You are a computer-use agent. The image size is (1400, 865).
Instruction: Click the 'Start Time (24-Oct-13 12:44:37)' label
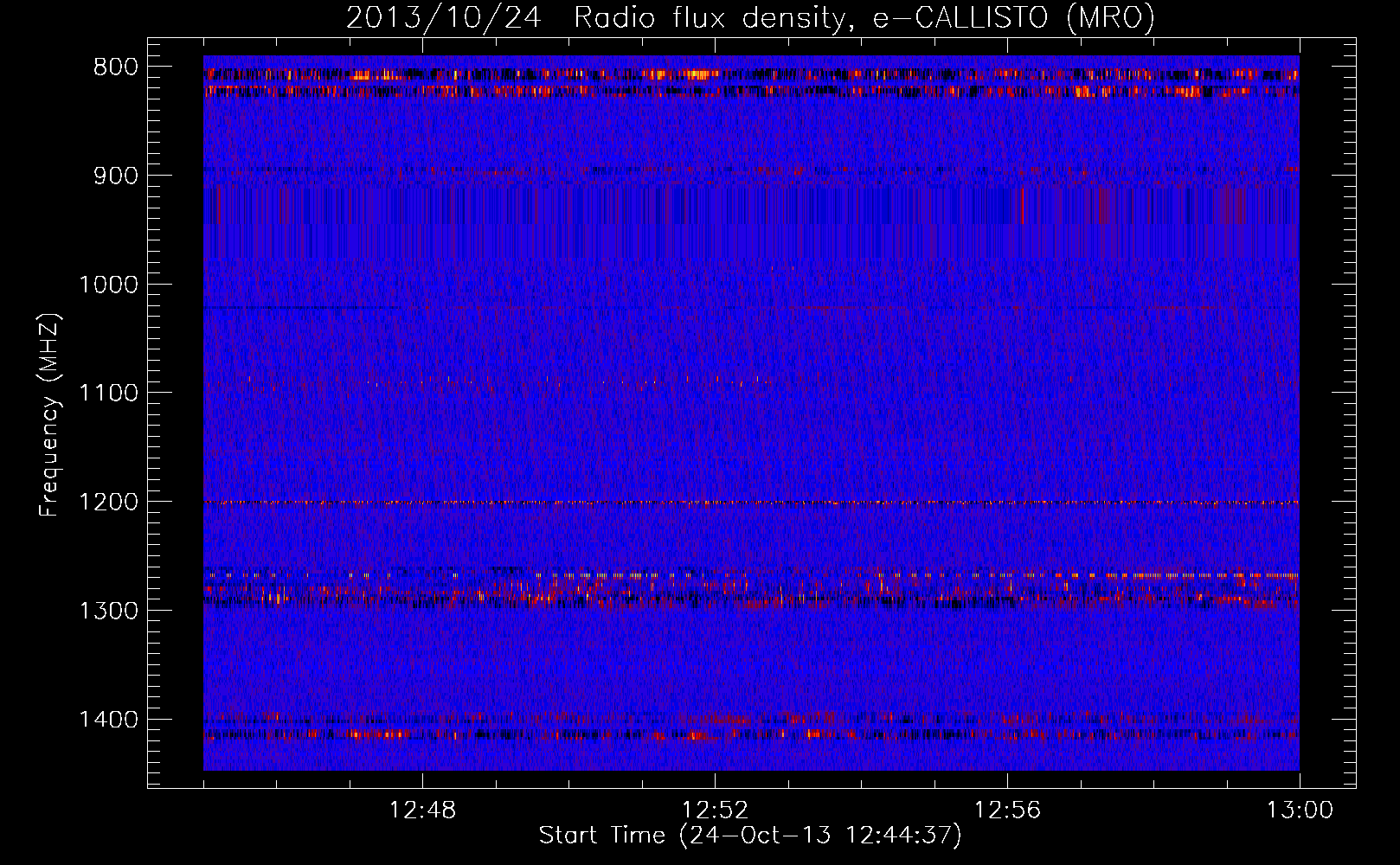(750, 836)
